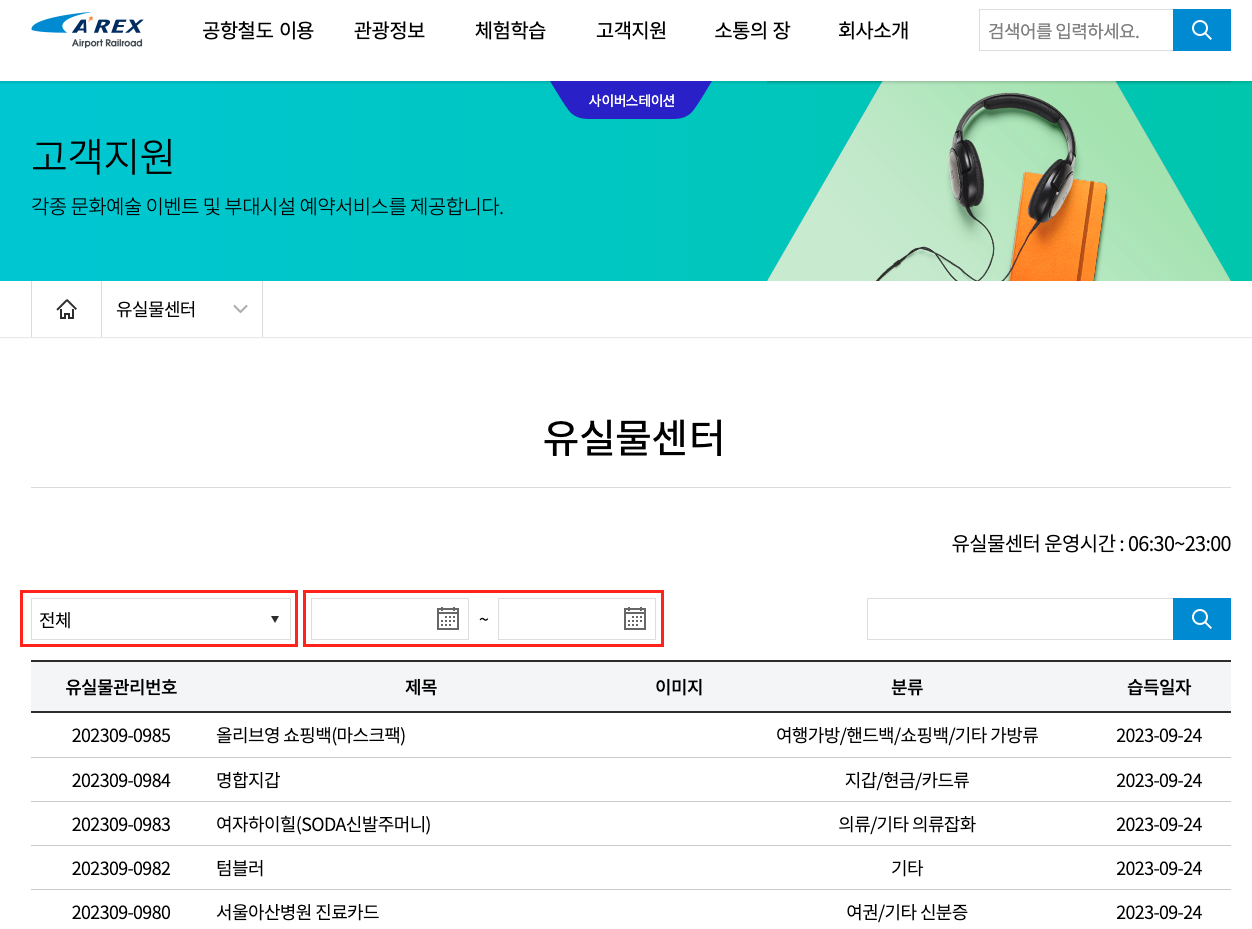The height and width of the screenshot is (929, 1252).
Task: Open the 회사소개 menu
Action: [873, 30]
